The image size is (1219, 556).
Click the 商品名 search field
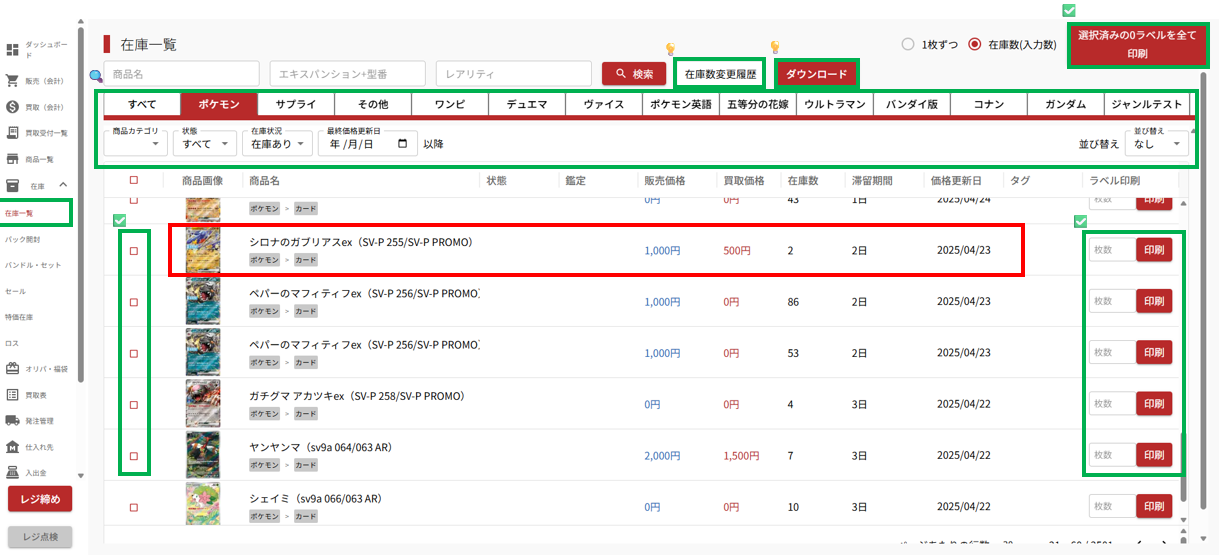click(182, 74)
